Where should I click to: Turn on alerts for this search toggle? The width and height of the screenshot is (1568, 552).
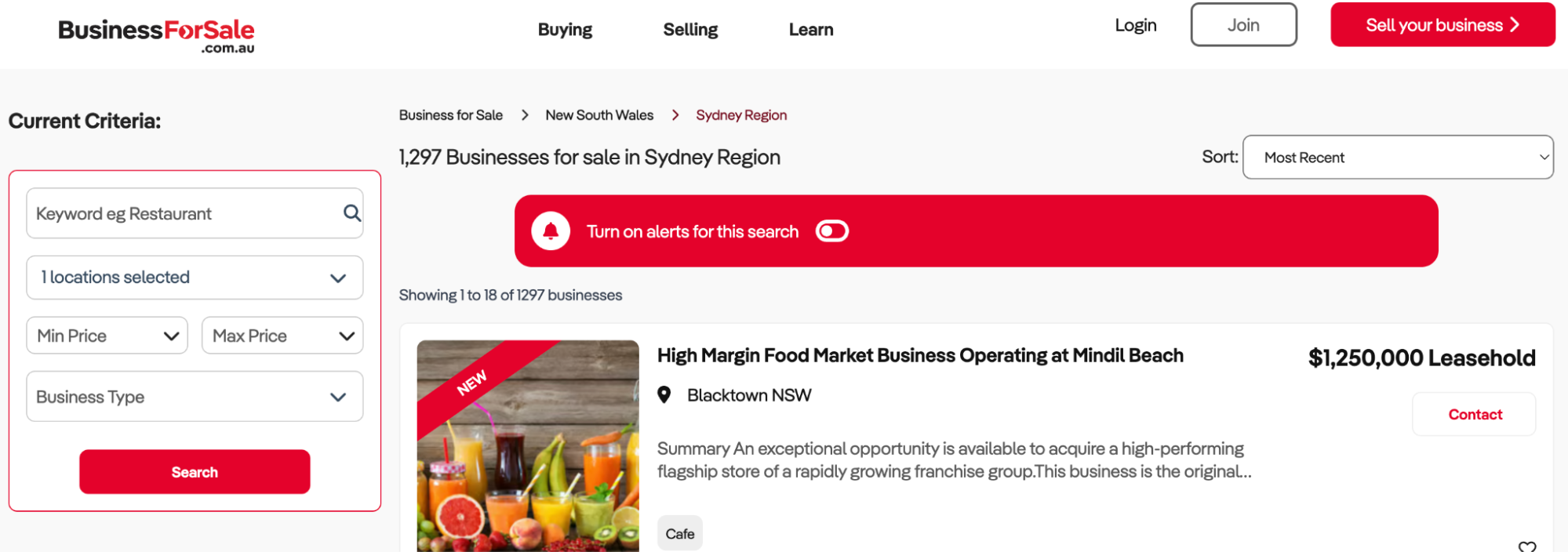832,231
